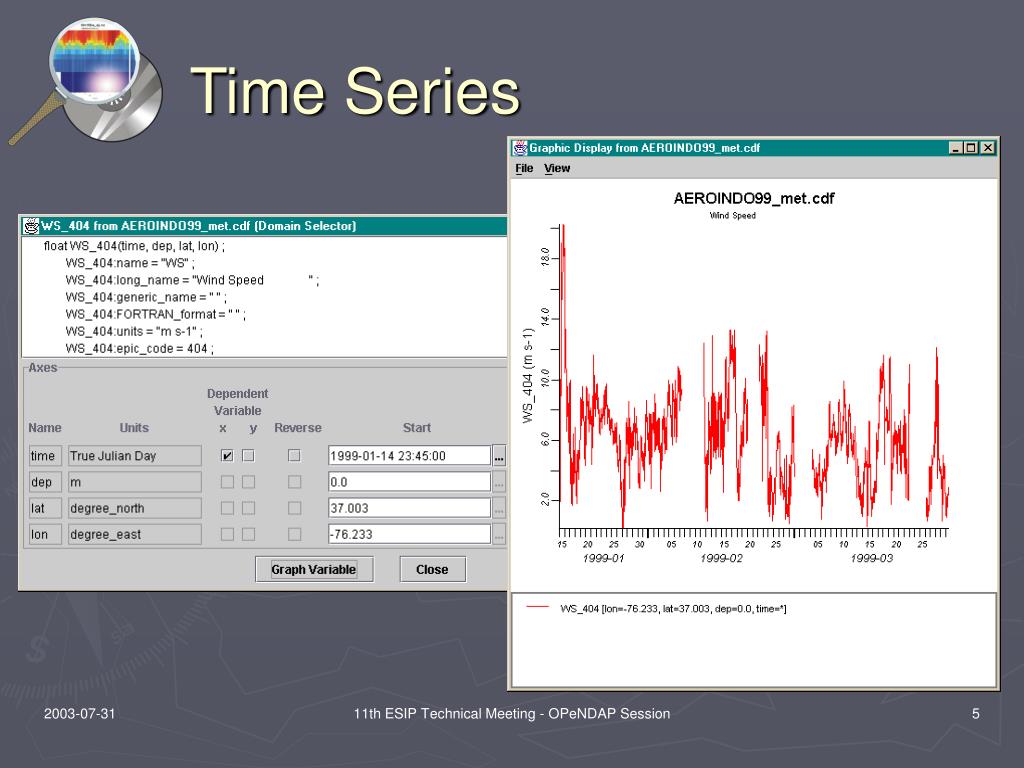Click the 1999-01 x-axis month label

(x=603, y=558)
